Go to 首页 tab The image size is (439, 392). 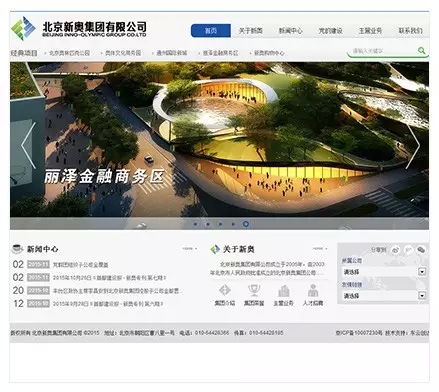[x=211, y=31]
